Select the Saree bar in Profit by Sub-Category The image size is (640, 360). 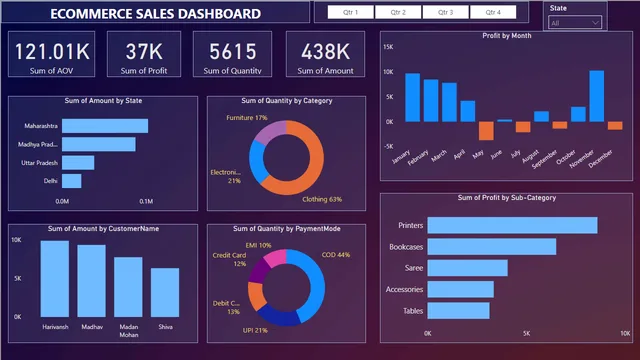[468, 268]
